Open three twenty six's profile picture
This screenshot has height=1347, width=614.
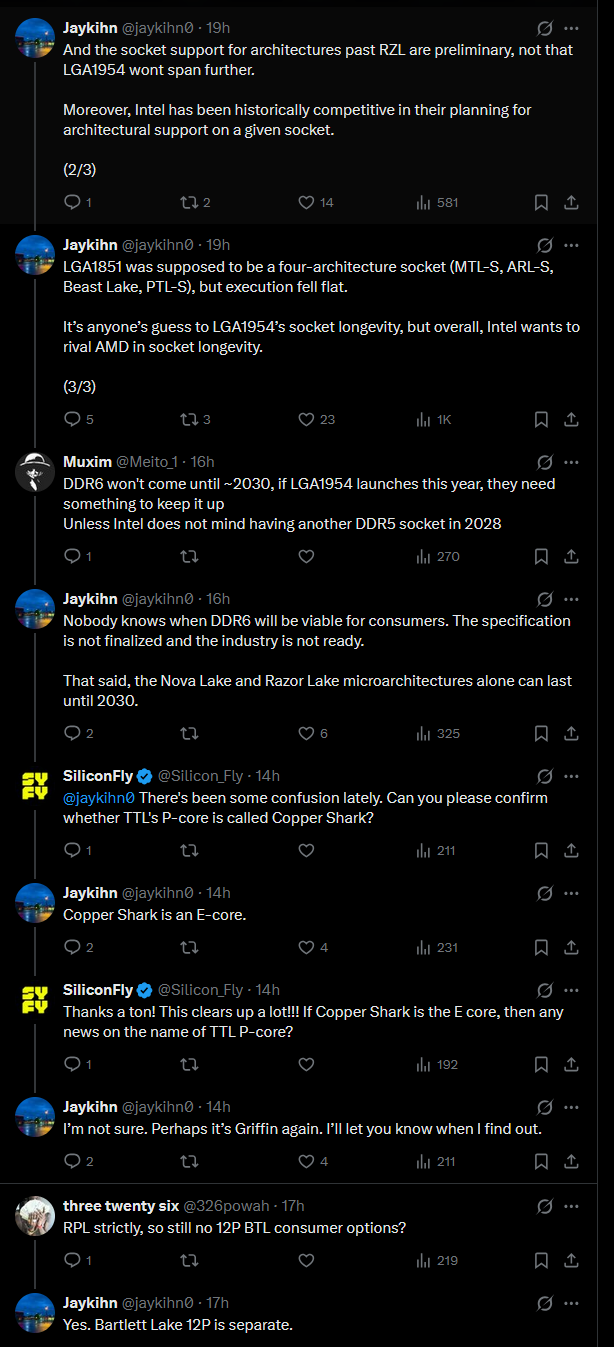35,1215
